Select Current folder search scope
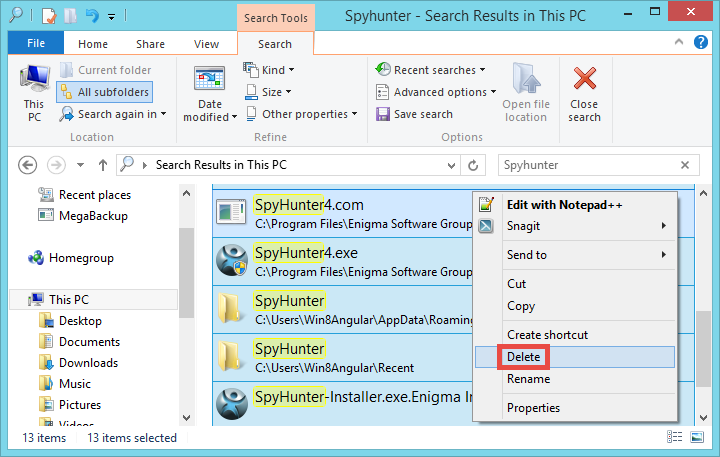The image size is (720, 457). click(106, 70)
